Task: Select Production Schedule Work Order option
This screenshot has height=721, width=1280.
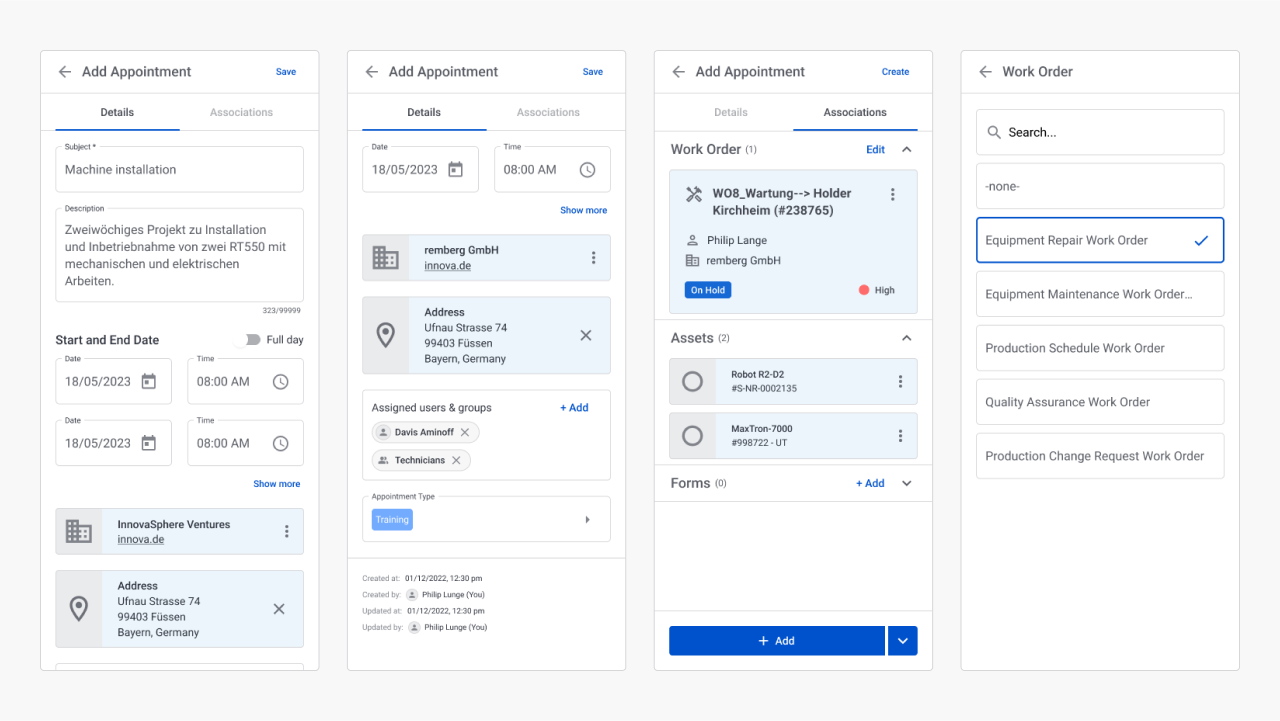Action: pyautogui.click(x=1100, y=348)
